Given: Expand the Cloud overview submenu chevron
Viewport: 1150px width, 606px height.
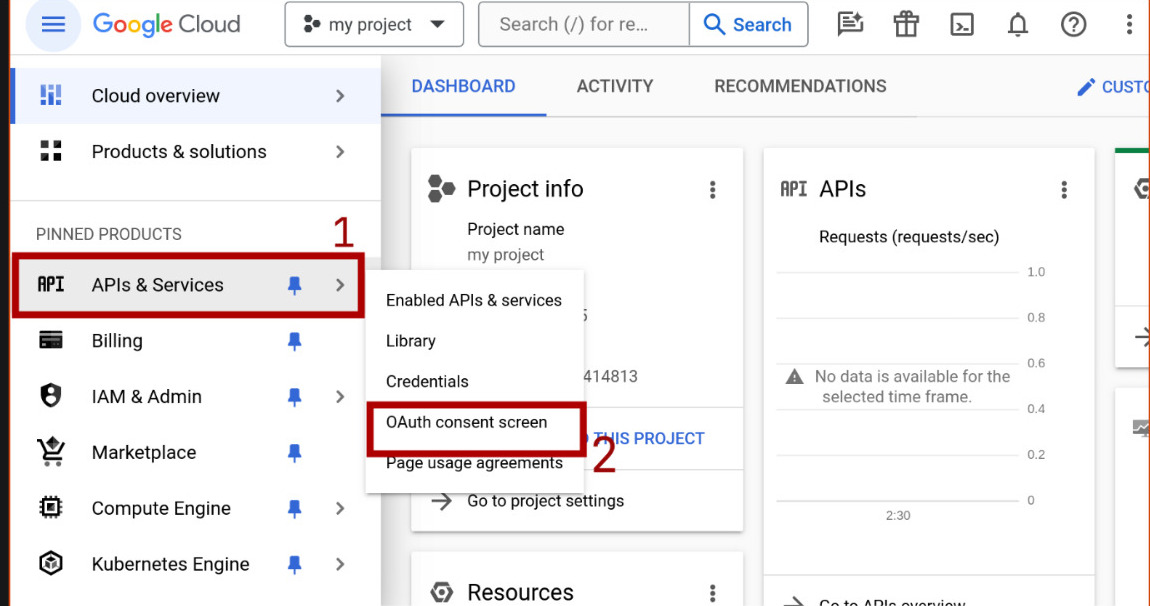Looking at the screenshot, I should pyautogui.click(x=340, y=96).
